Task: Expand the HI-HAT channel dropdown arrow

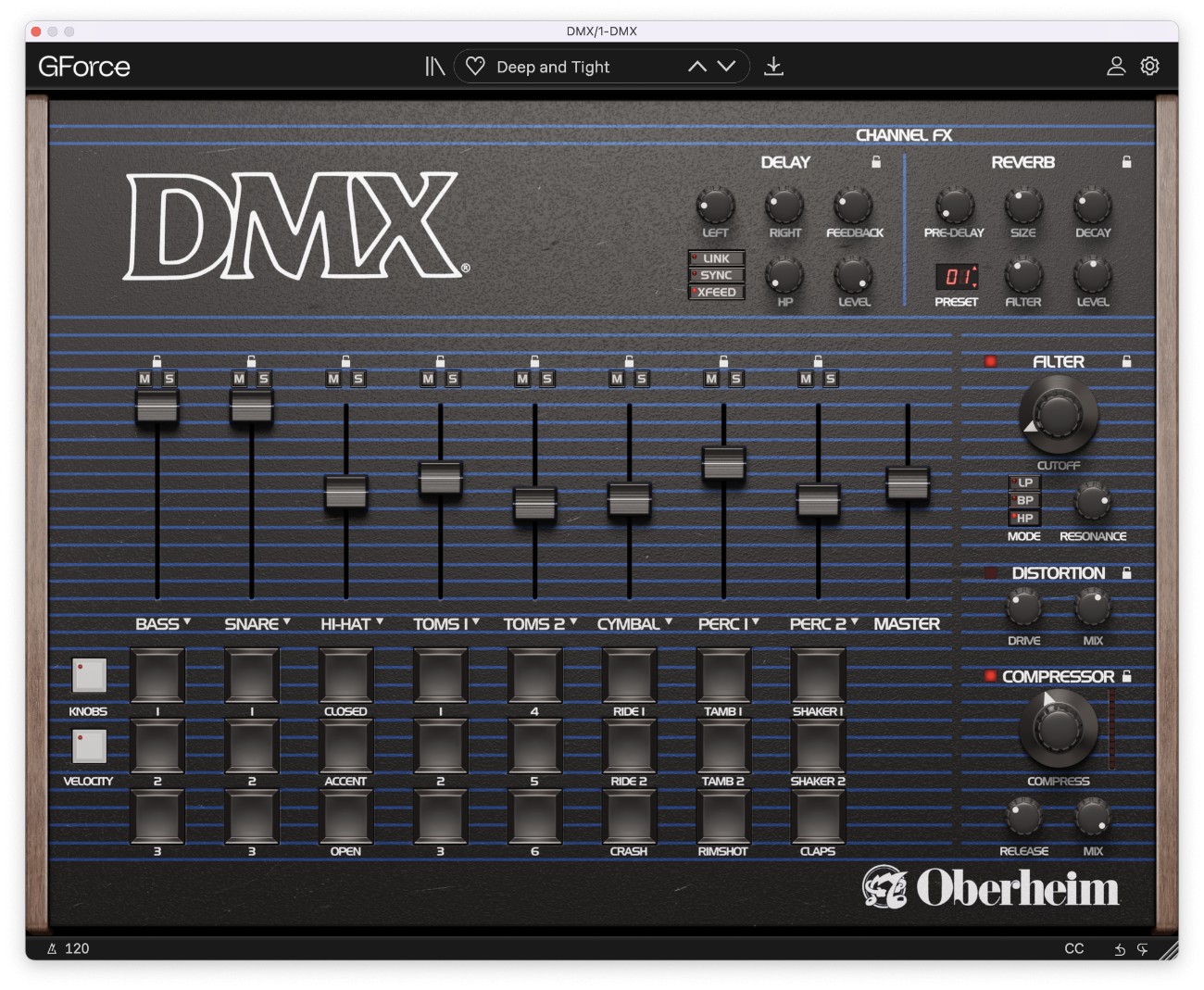Action: point(380,621)
